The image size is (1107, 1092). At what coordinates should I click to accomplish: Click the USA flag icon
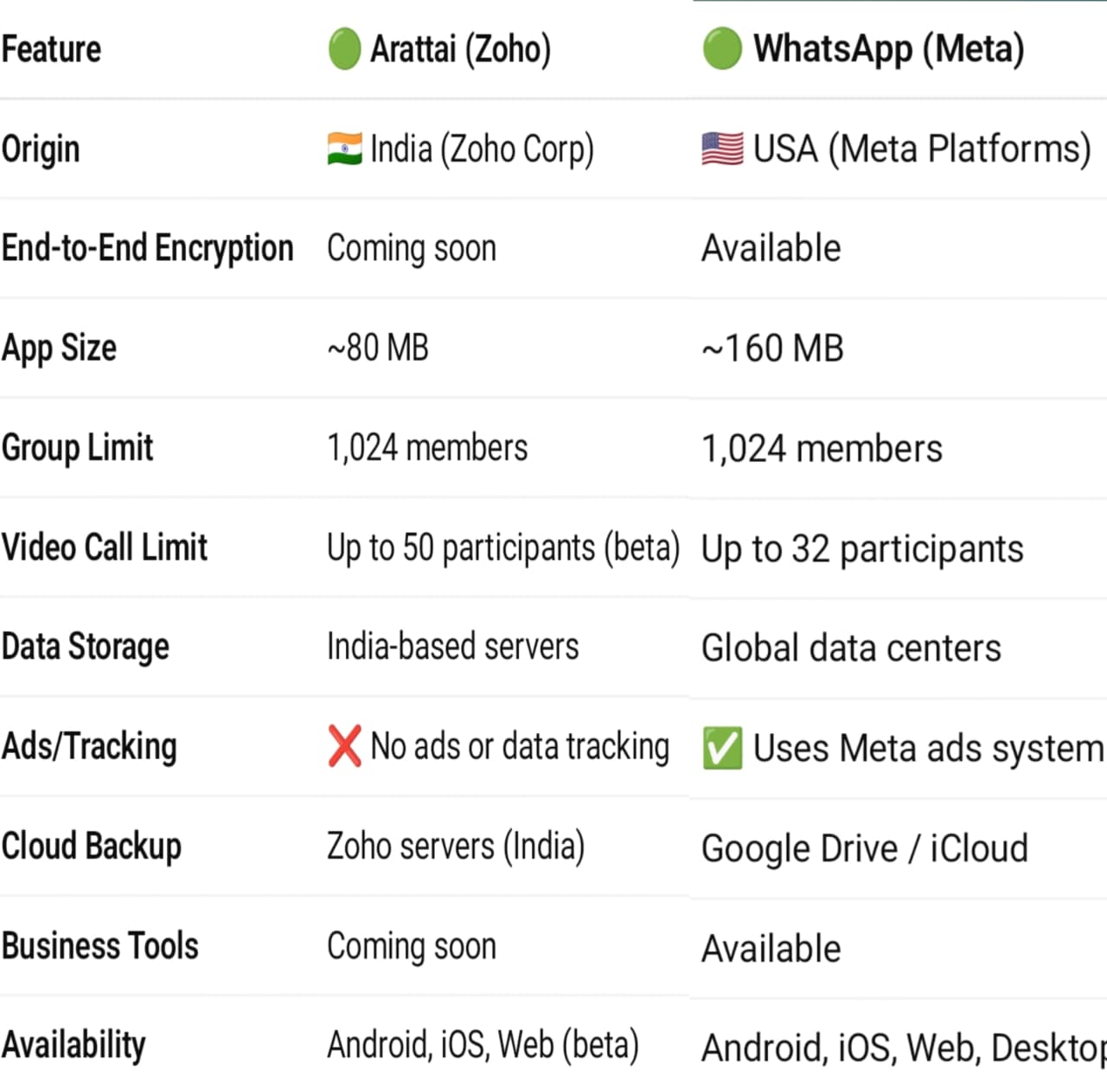(722, 149)
